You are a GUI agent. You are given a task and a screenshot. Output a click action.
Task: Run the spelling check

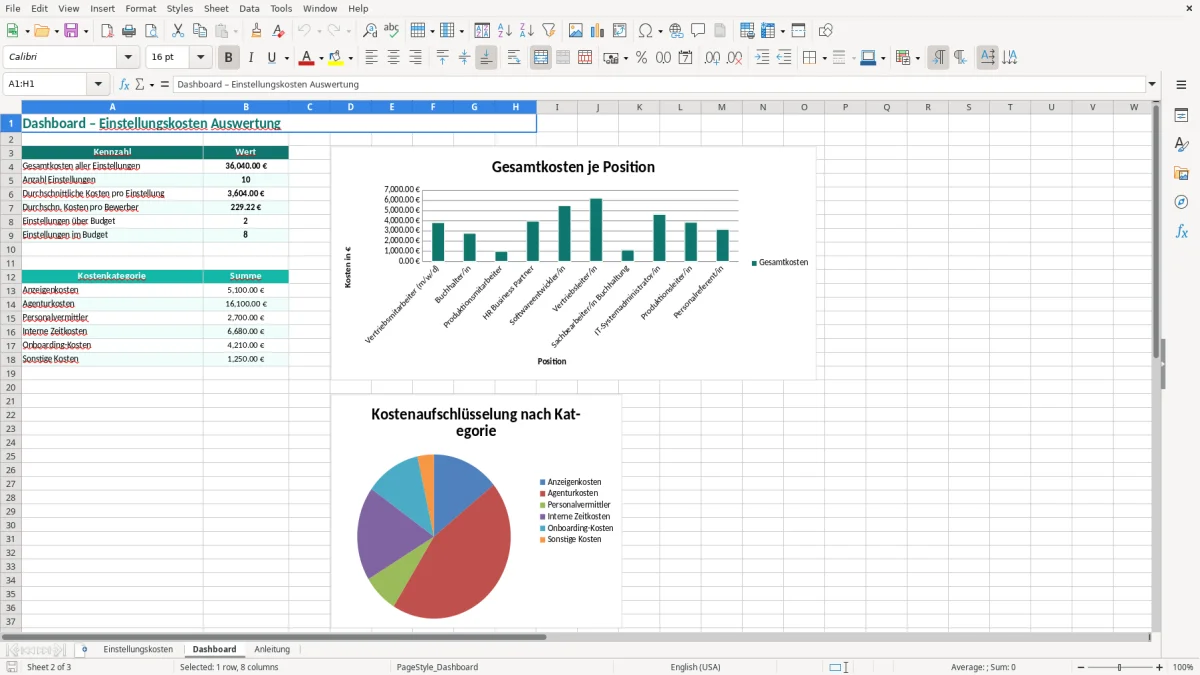point(392,31)
